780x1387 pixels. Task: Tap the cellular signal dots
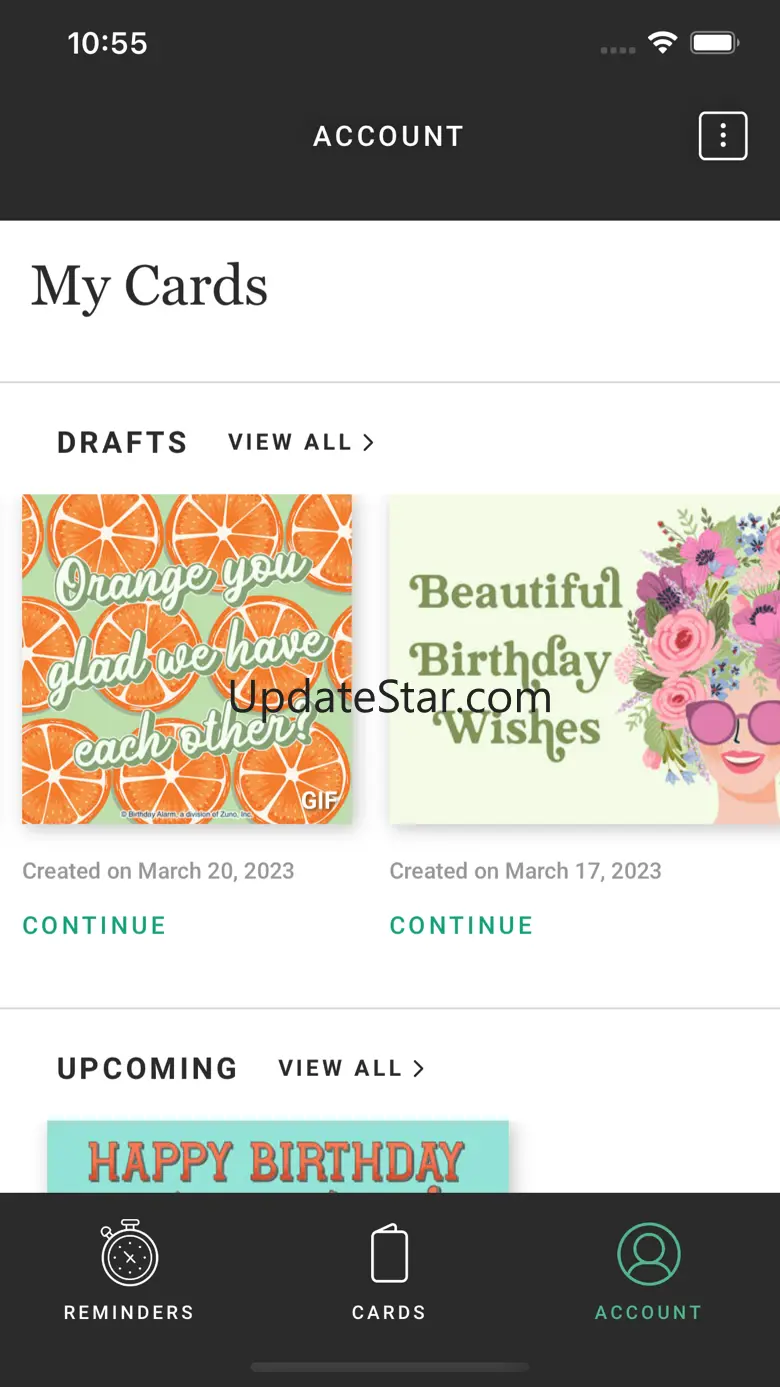[x=617, y=49]
